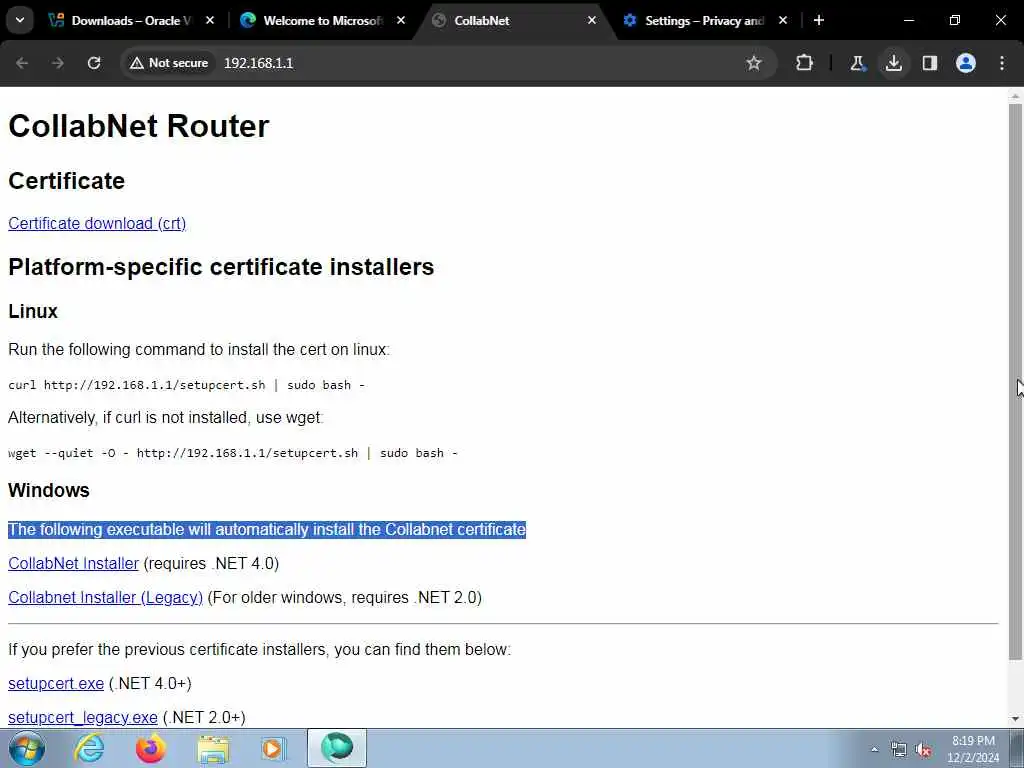
Task: Switch to Welcome to Microsoft tab
Action: pyautogui.click(x=323, y=20)
